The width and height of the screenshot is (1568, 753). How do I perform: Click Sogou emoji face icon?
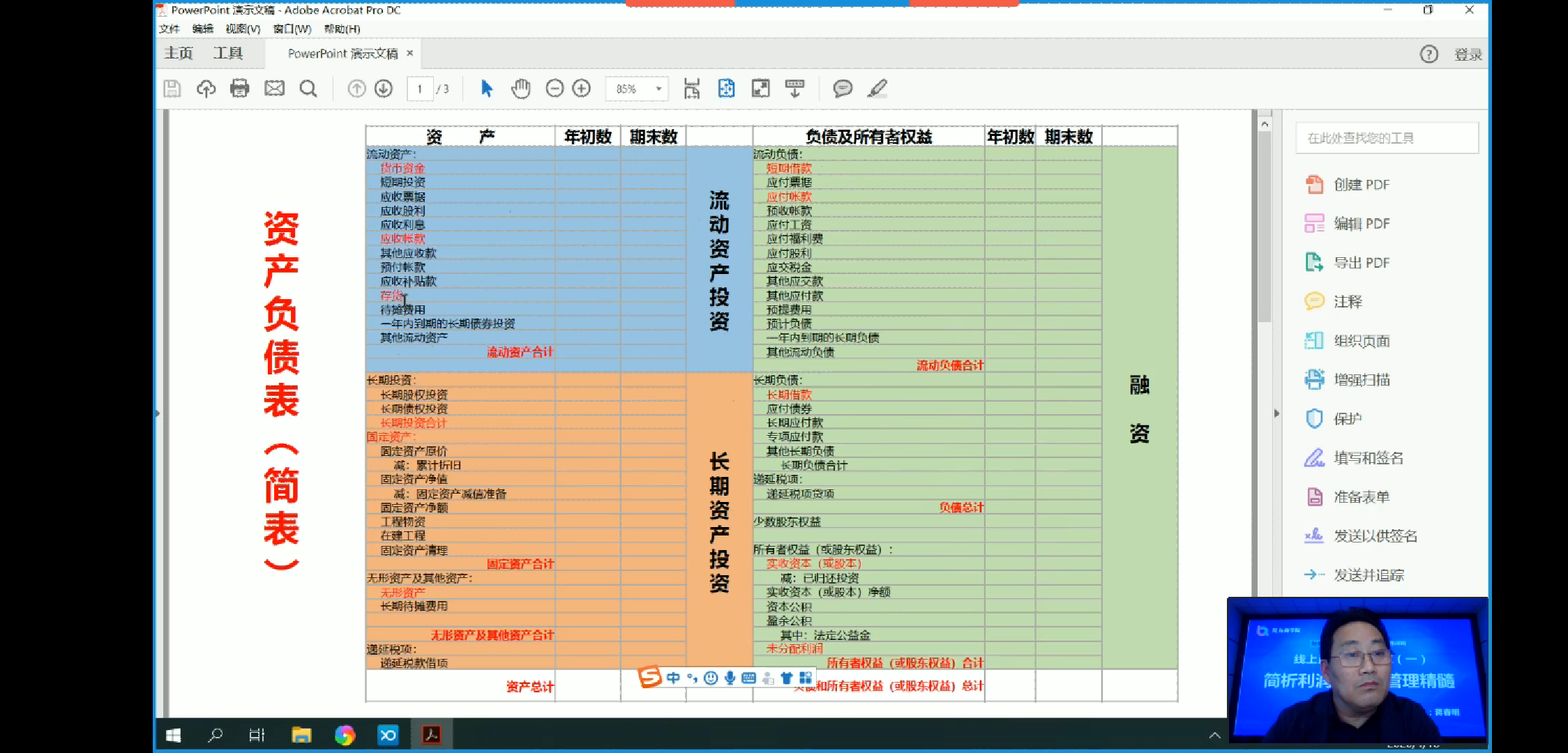(711, 678)
